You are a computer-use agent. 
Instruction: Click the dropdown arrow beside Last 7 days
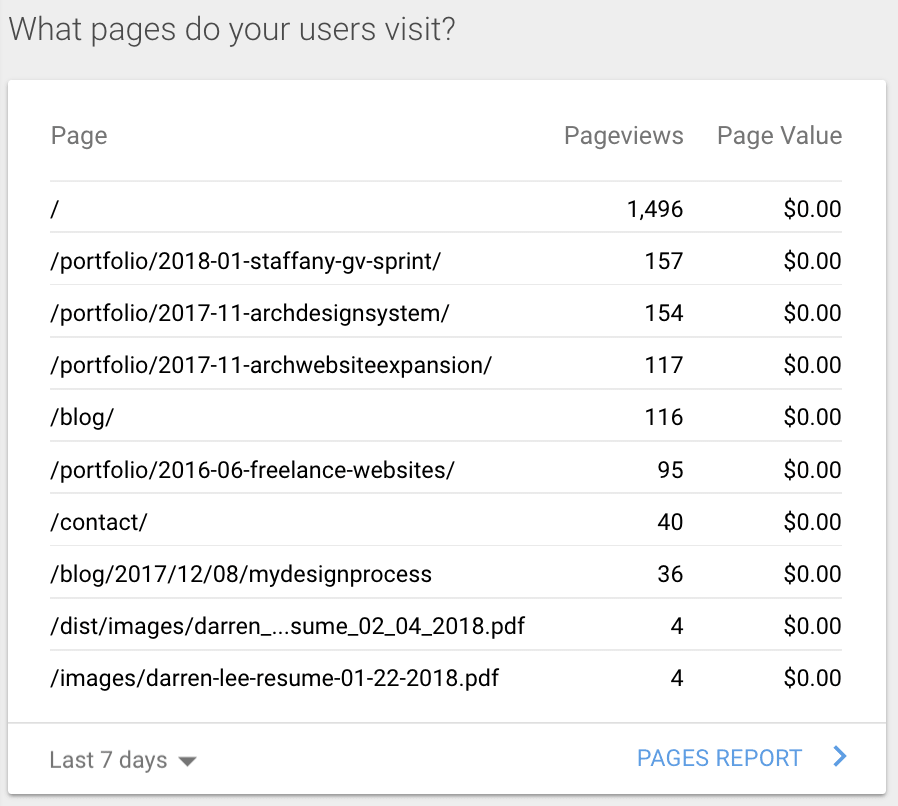[187, 761]
